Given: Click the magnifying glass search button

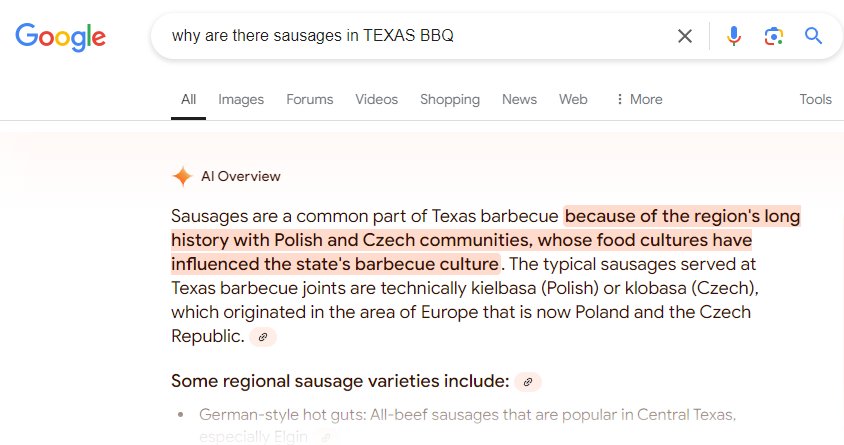Looking at the screenshot, I should [x=813, y=36].
